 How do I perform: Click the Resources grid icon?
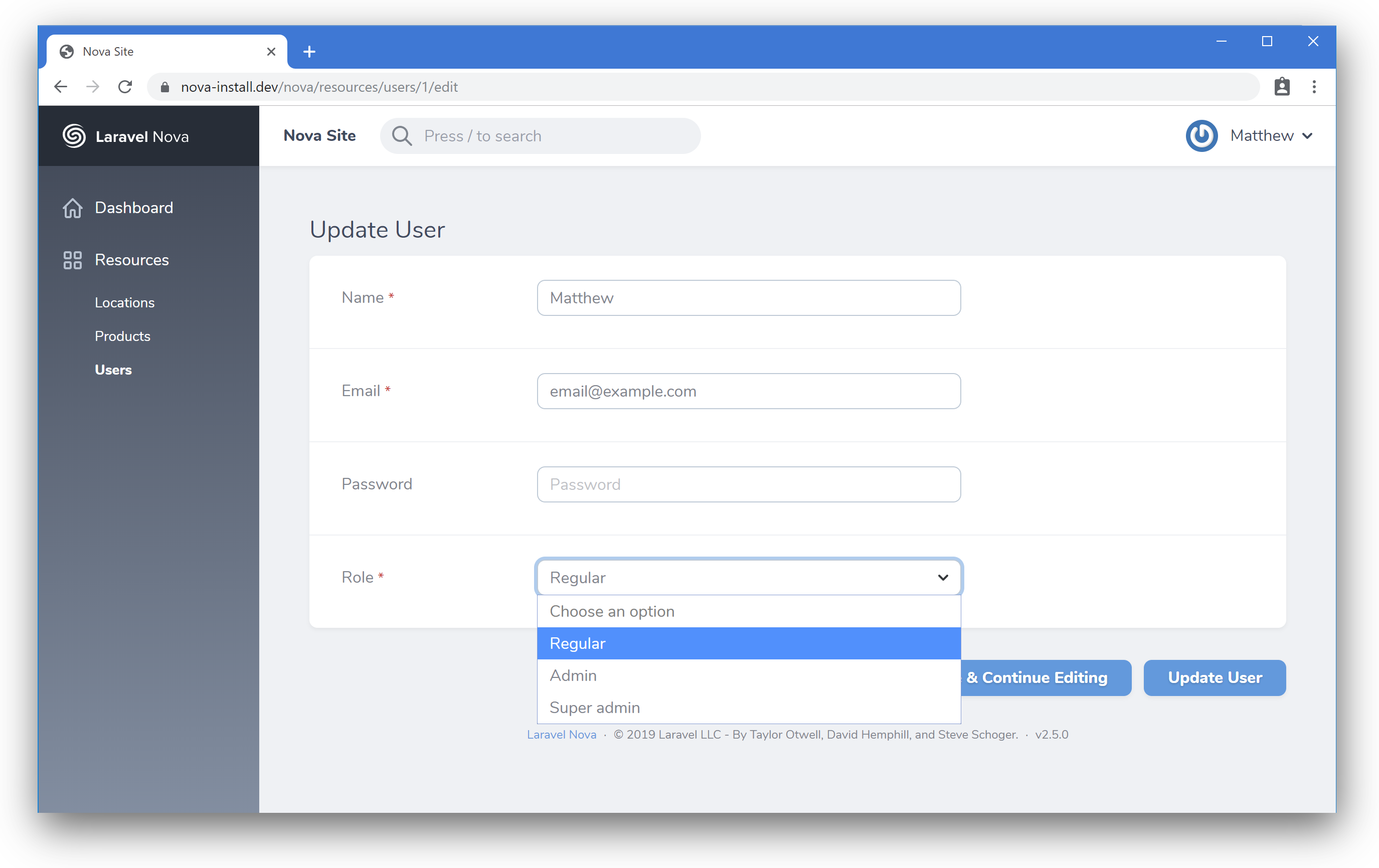(73, 260)
